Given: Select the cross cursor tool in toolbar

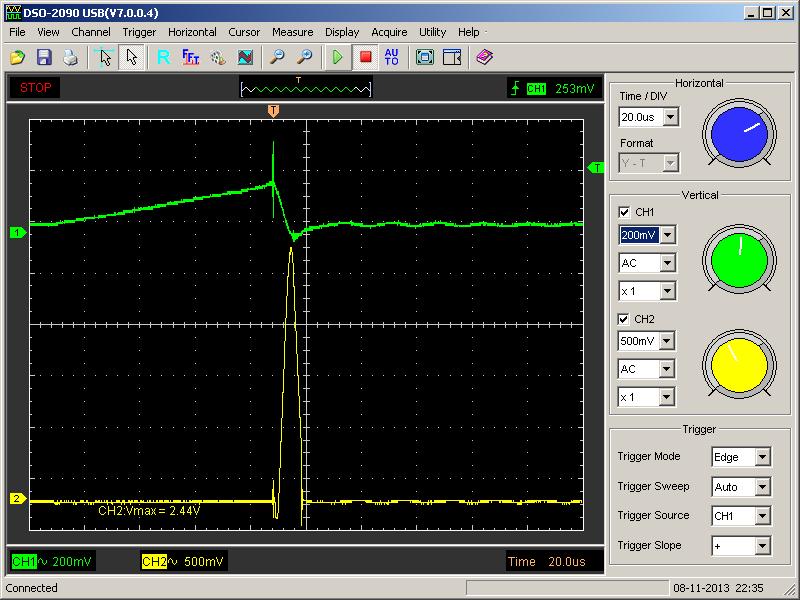Looking at the screenshot, I should (x=105, y=57).
